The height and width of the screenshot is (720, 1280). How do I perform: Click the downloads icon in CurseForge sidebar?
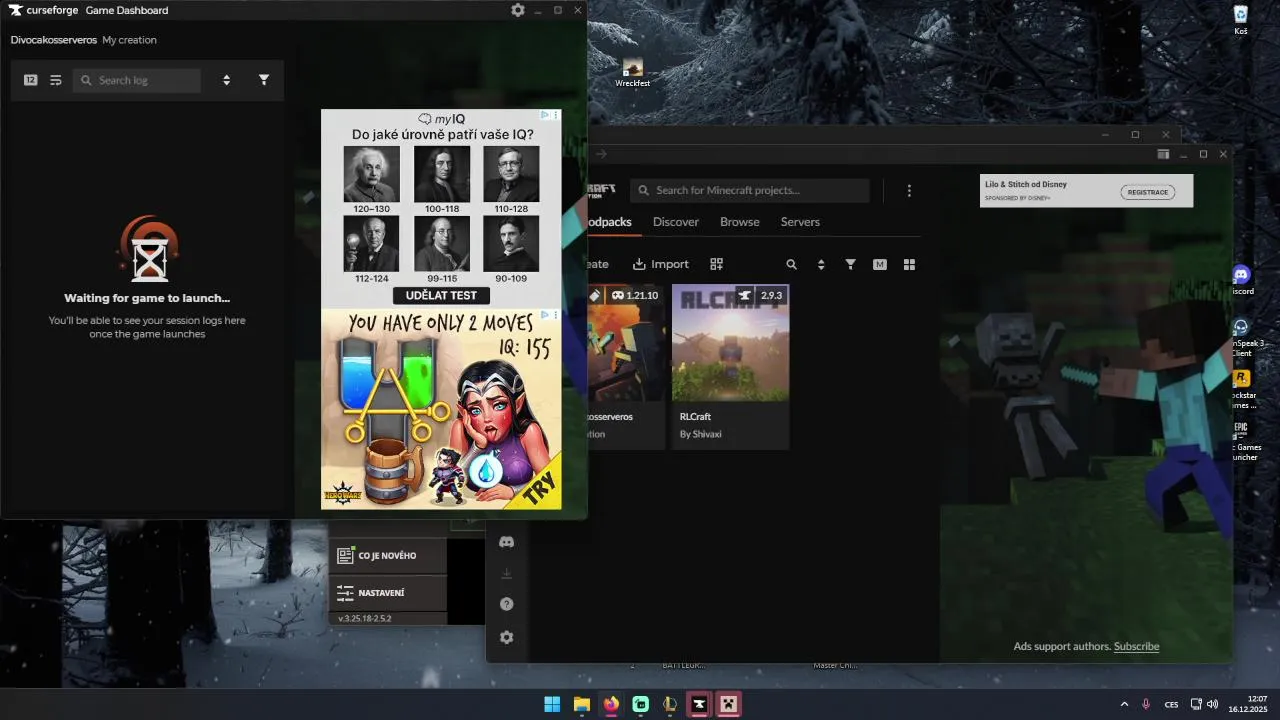pos(507,574)
